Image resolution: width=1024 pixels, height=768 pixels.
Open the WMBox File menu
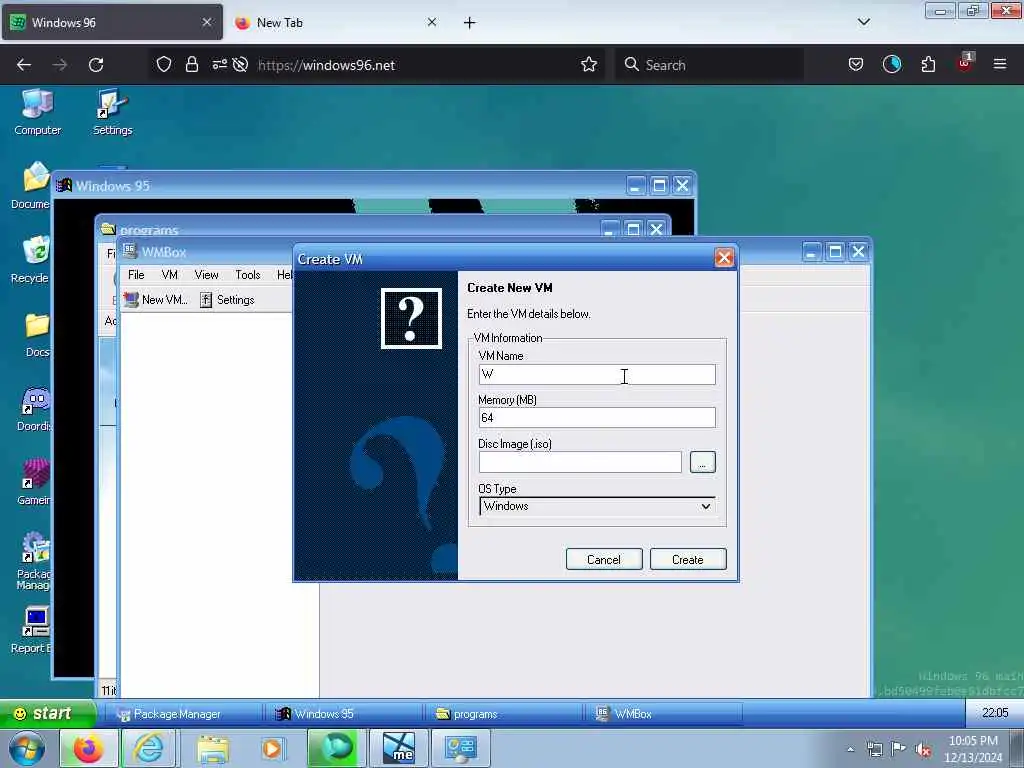tap(136, 275)
